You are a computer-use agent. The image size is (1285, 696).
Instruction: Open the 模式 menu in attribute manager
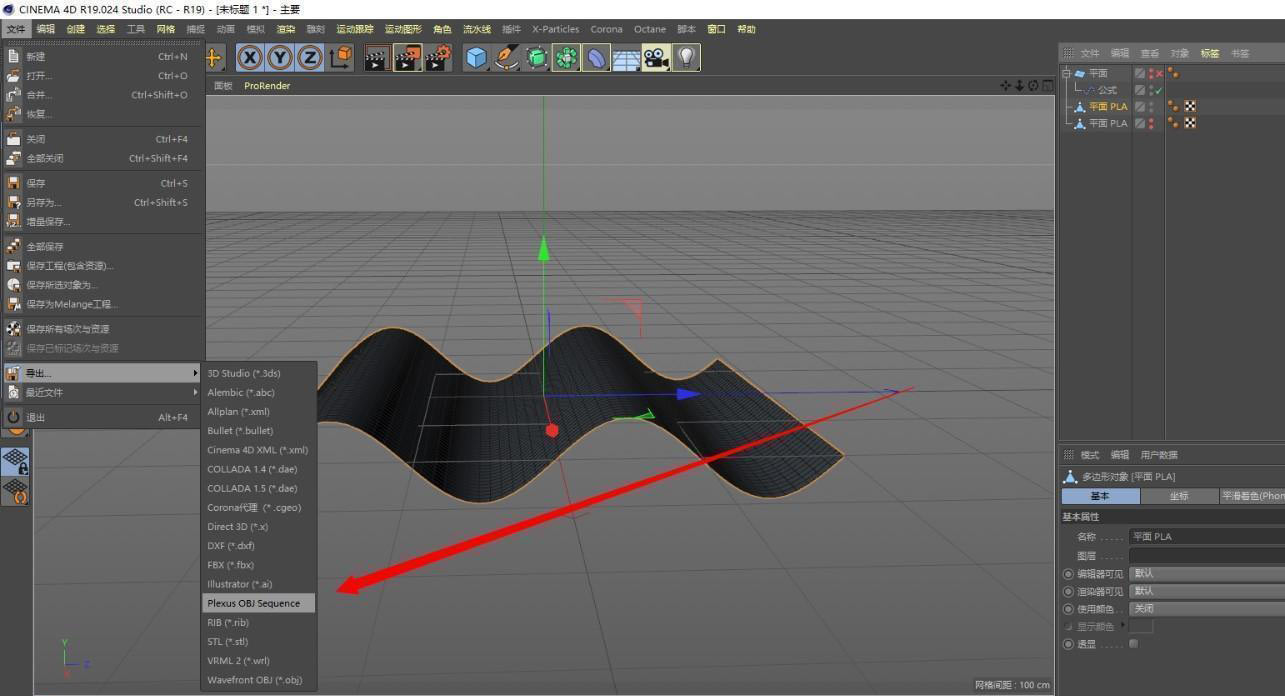pos(1090,455)
